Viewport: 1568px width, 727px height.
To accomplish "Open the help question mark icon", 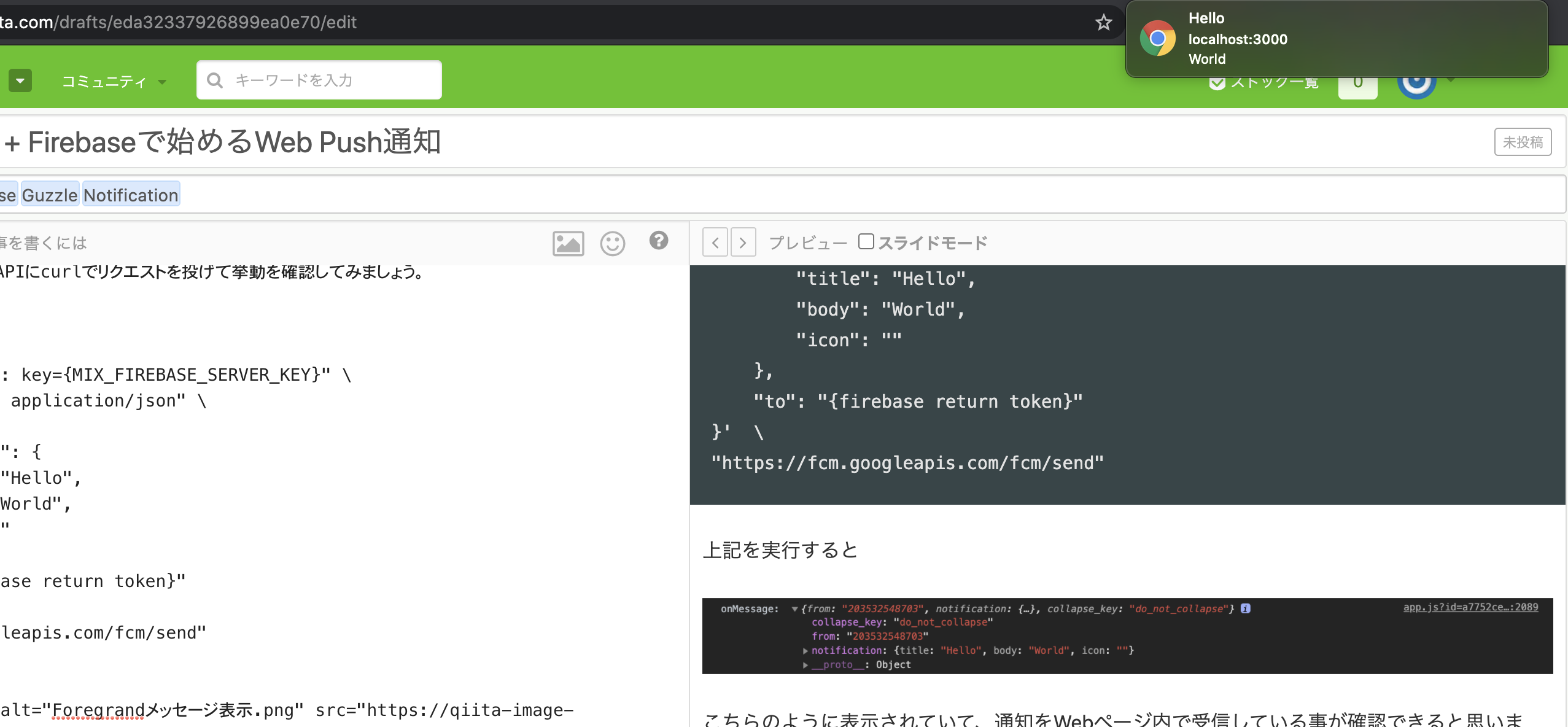I will point(659,241).
